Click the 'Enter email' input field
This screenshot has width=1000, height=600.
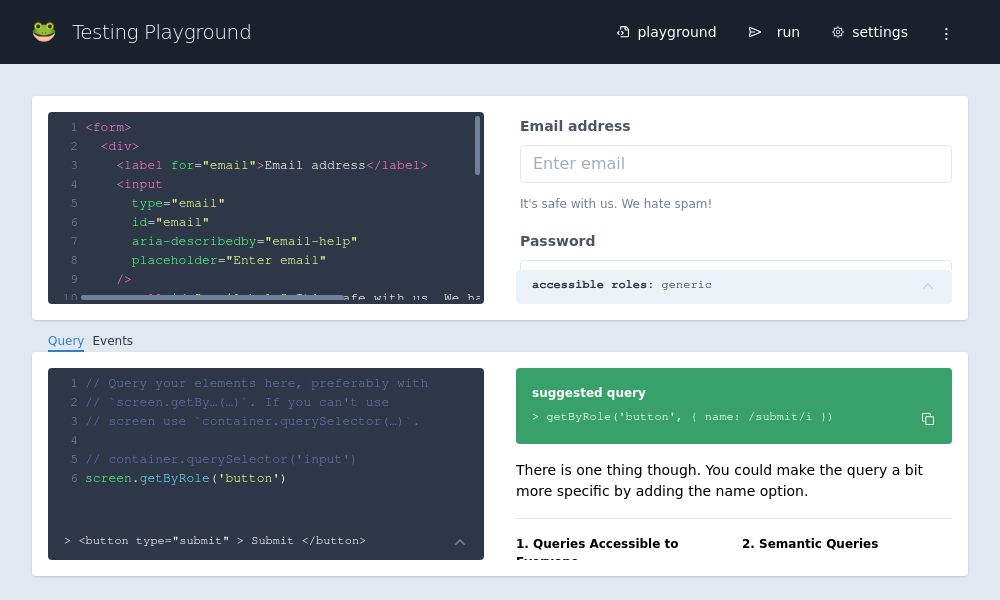coord(736,163)
